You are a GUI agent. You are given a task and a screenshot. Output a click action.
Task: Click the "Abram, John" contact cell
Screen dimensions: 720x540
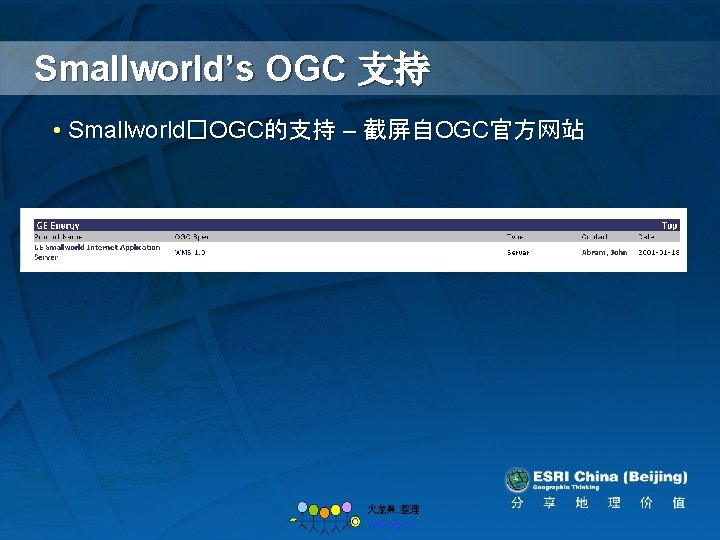[x=604, y=252]
